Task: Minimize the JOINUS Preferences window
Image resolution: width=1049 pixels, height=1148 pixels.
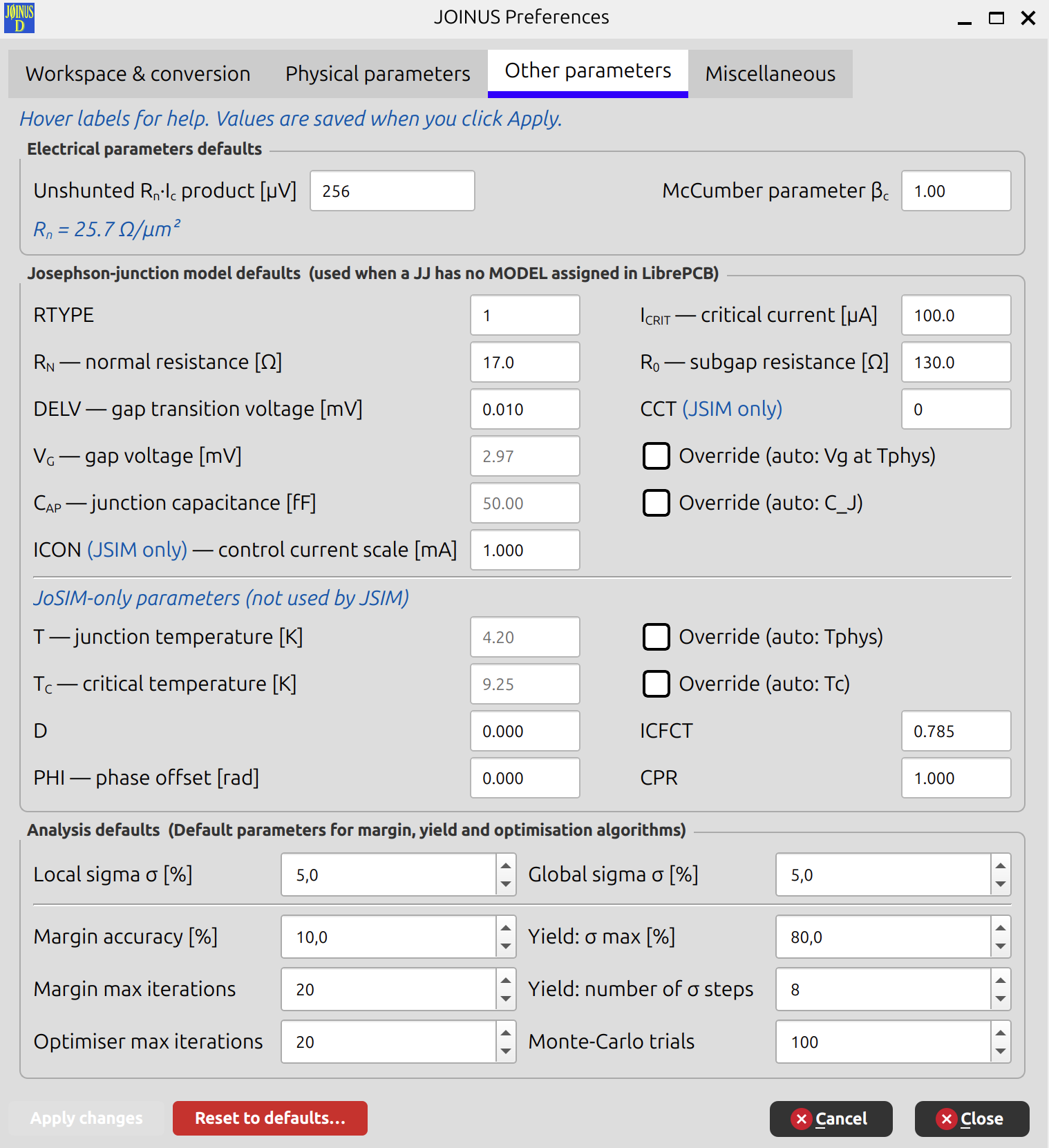Action: click(x=965, y=19)
